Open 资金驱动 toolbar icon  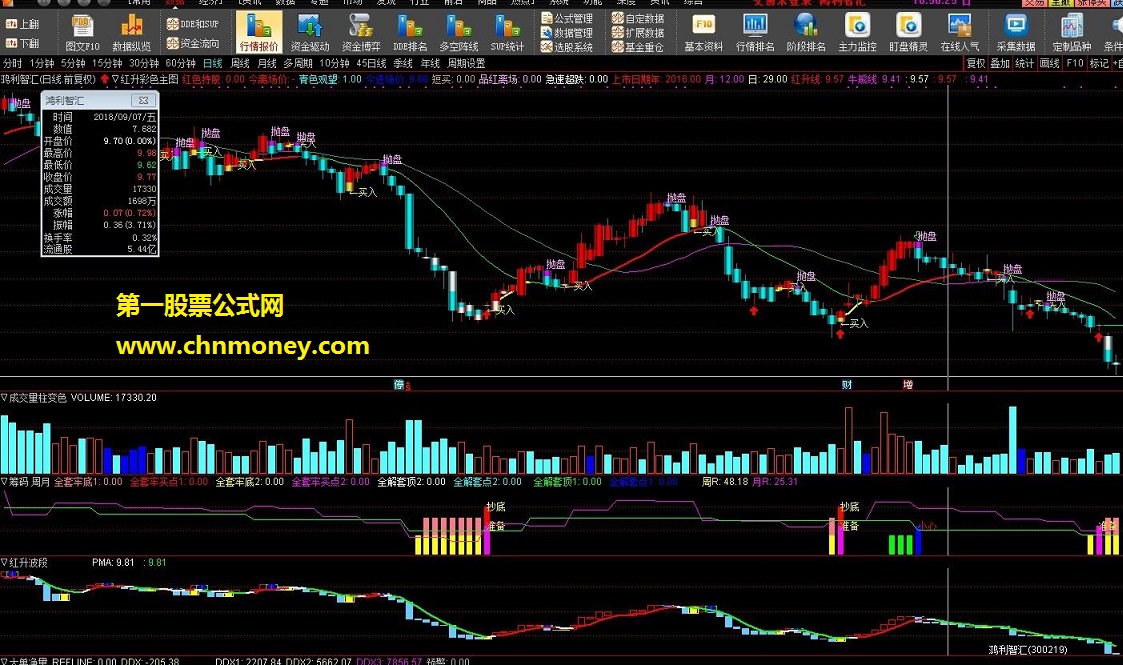pos(309,33)
